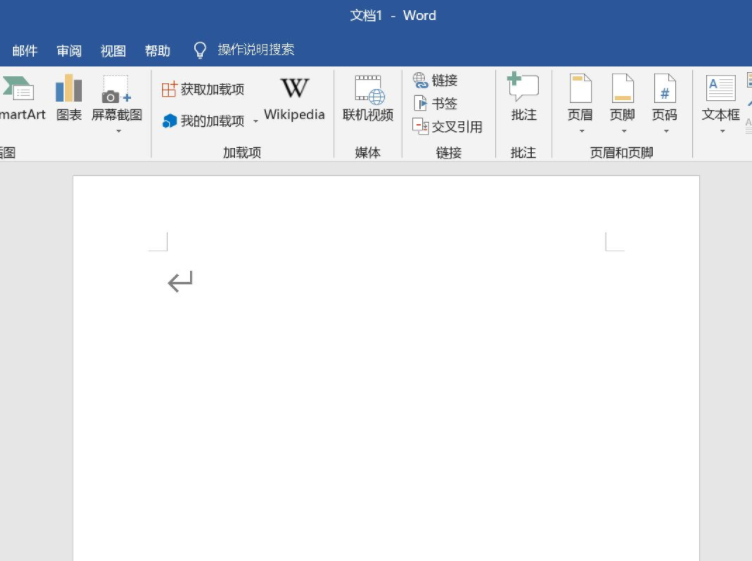
Task: Expand the Screenshot (屏幕截图) dropdown
Action: (x=117, y=131)
